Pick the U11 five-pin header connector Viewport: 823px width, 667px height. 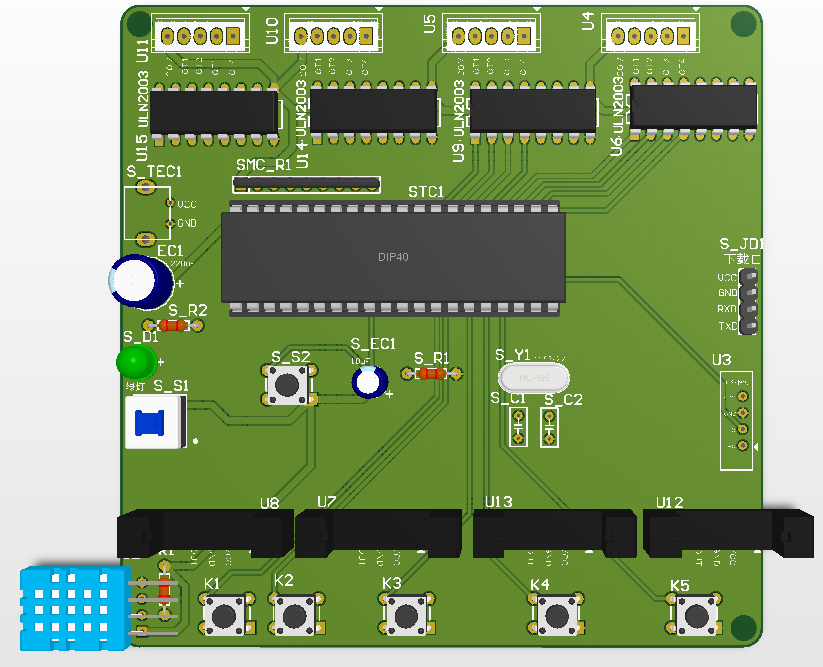click(x=201, y=34)
